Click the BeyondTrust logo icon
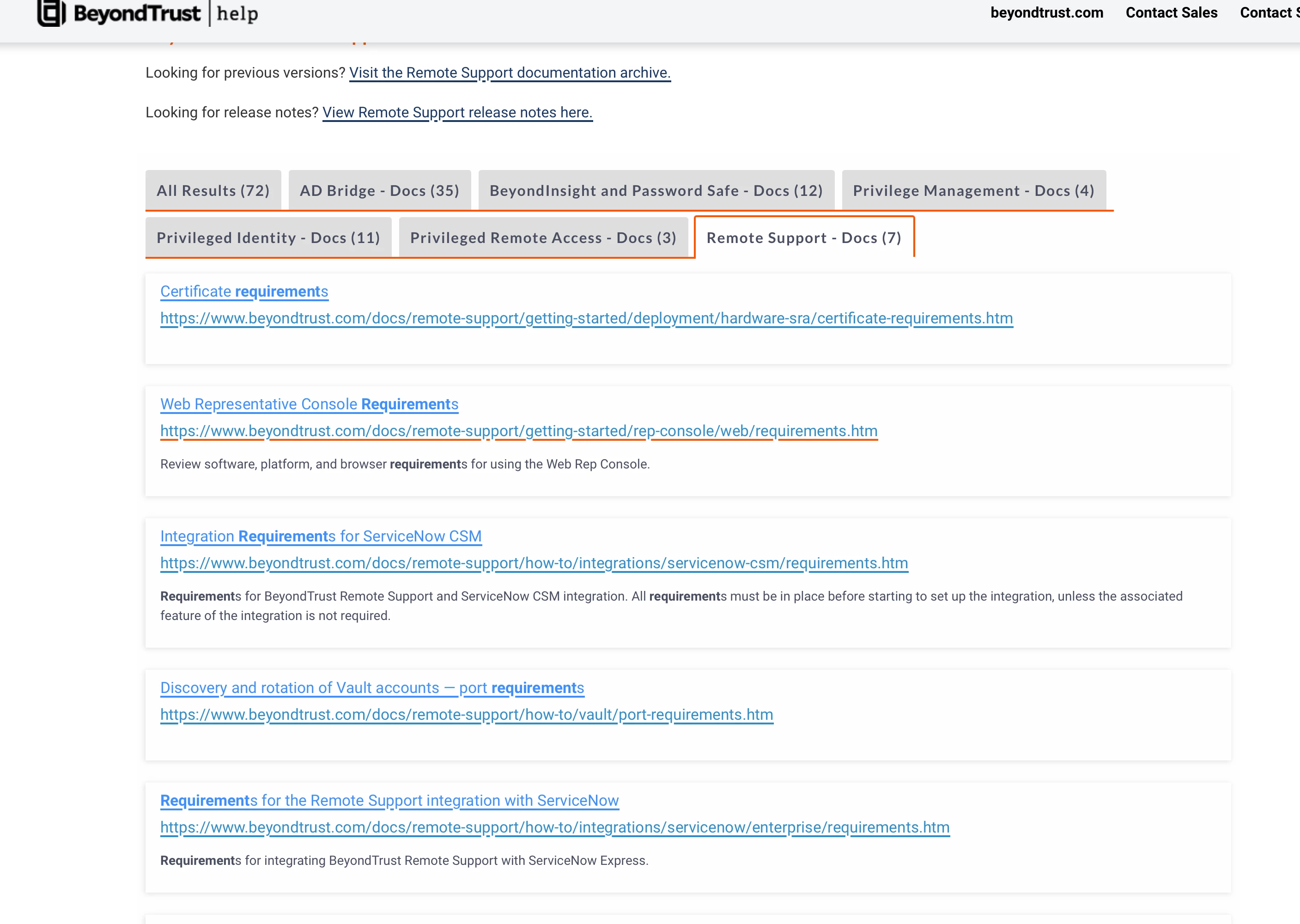The image size is (1300, 924). (51, 12)
